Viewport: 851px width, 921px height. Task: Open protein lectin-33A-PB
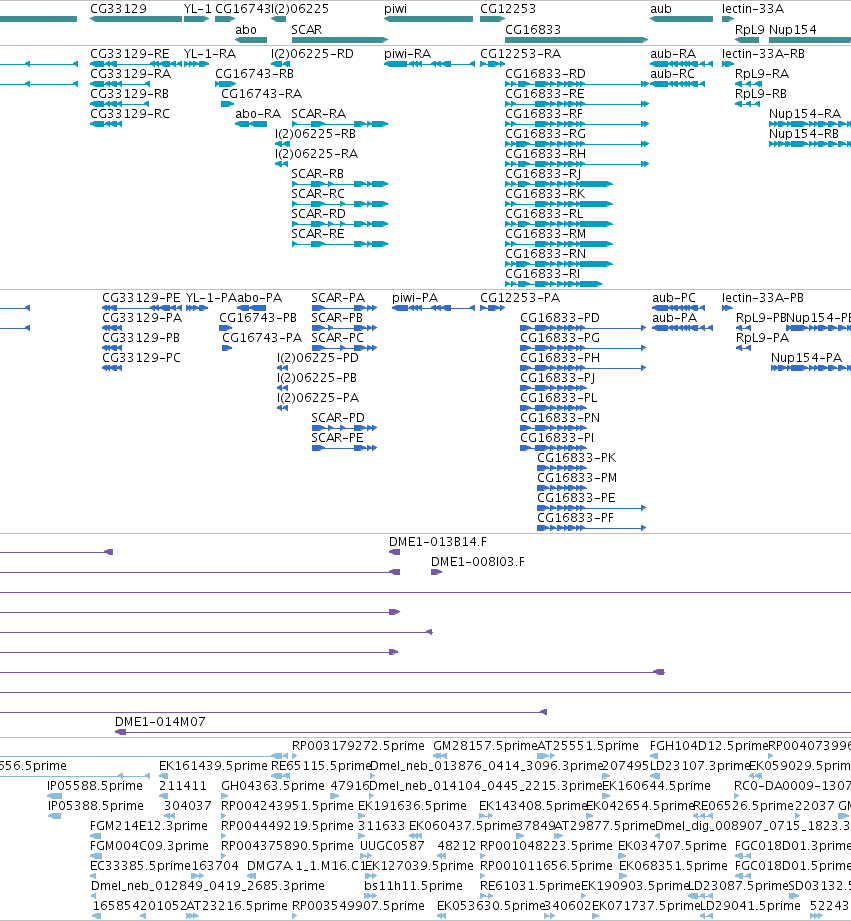[x=762, y=298]
